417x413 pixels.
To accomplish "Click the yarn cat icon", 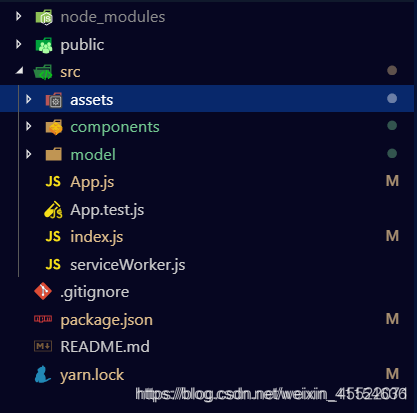I will click(x=43, y=374).
